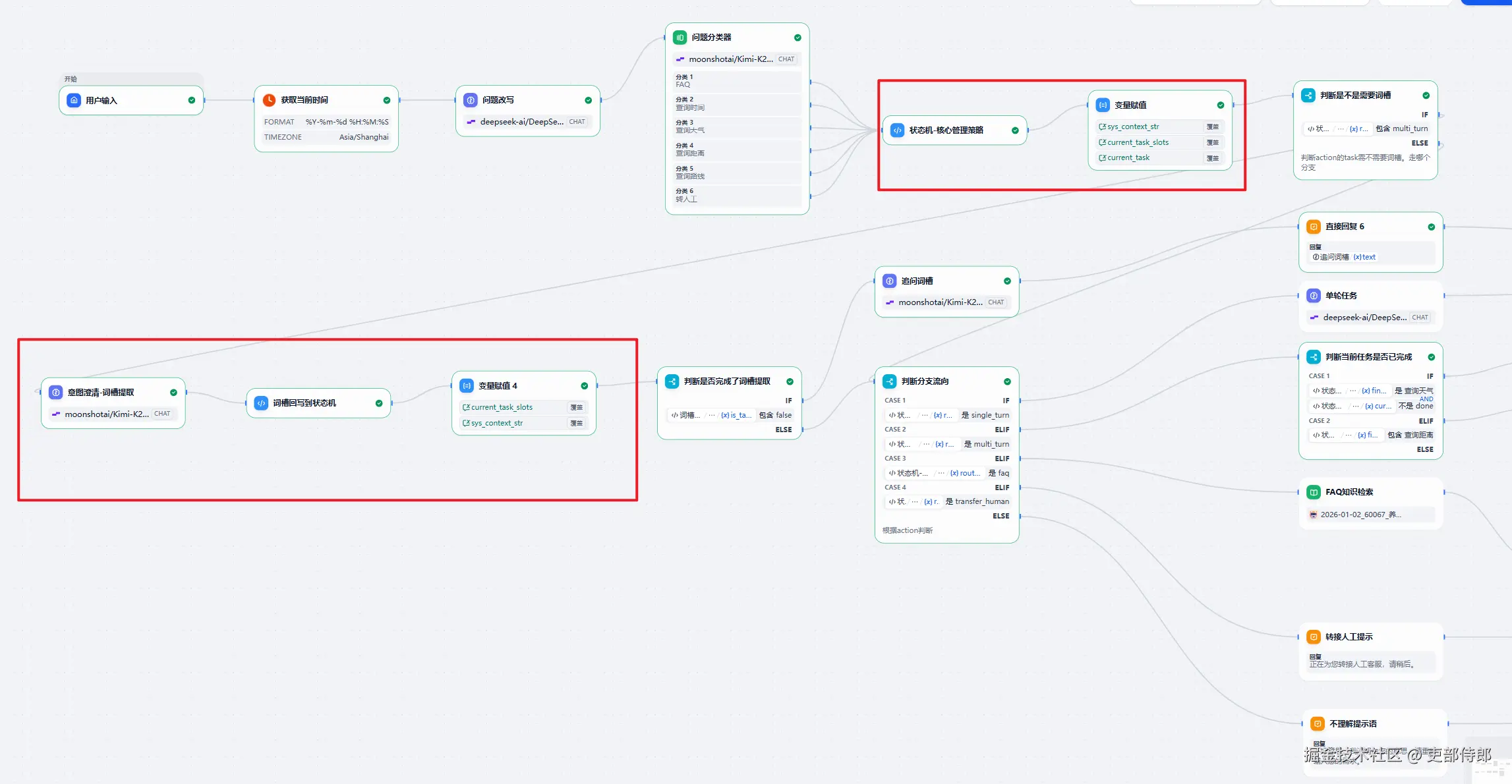
Task: Click the green check on 直接回复 6 node
Action: coord(1431,227)
